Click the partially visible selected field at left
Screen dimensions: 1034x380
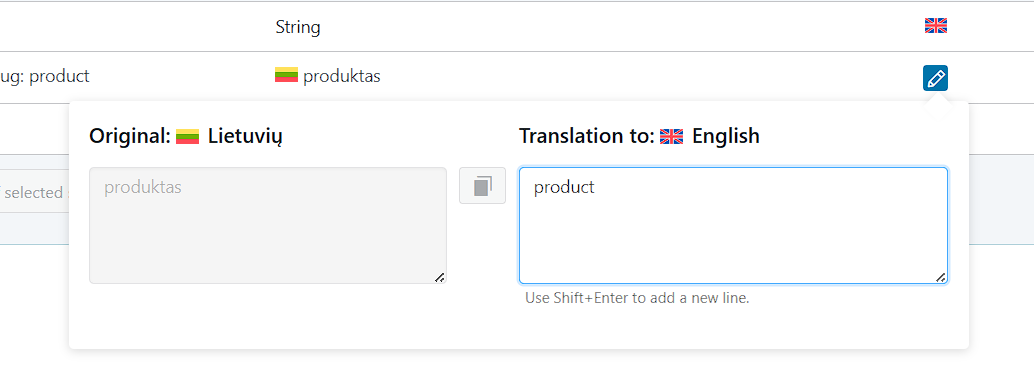point(33,193)
